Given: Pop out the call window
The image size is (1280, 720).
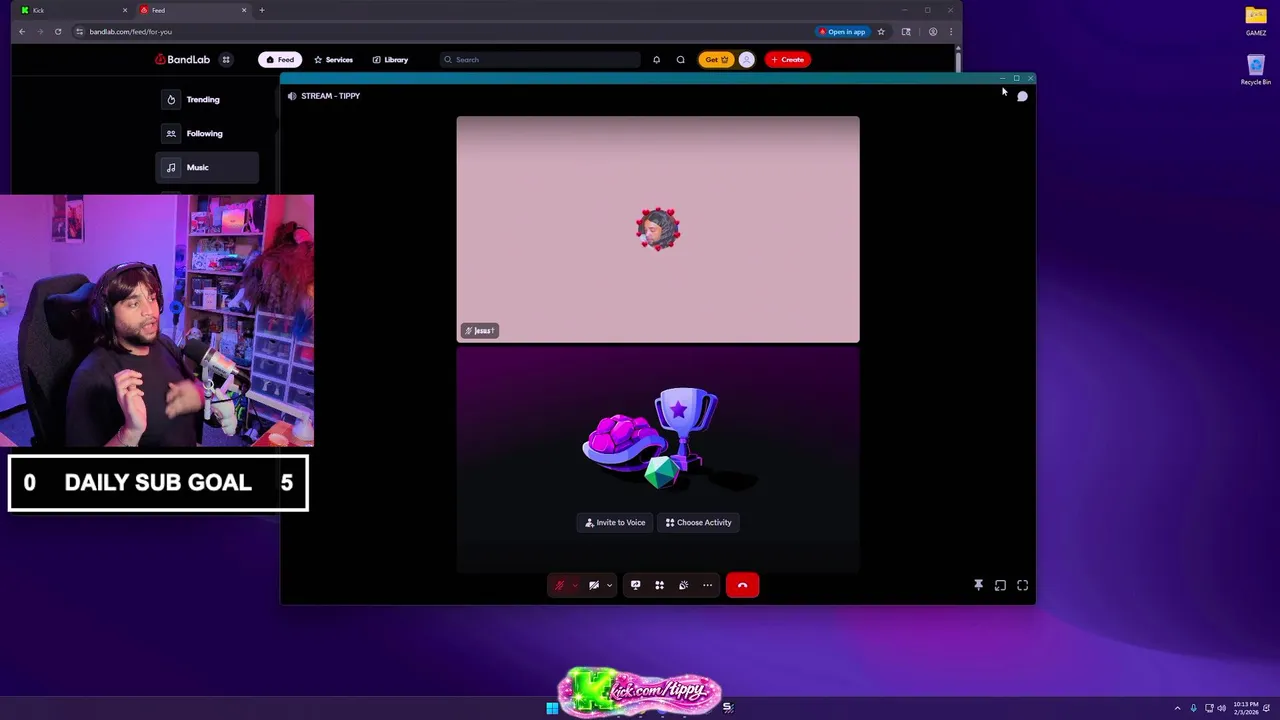Looking at the screenshot, I should (x=1000, y=585).
